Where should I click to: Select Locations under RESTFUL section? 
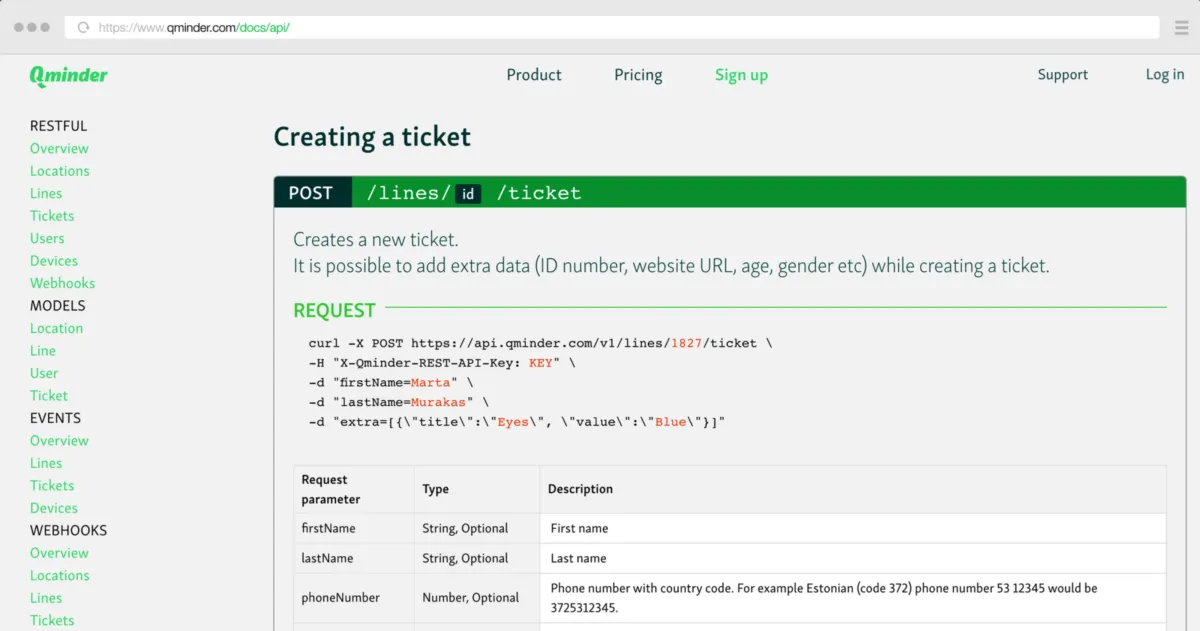coord(59,171)
